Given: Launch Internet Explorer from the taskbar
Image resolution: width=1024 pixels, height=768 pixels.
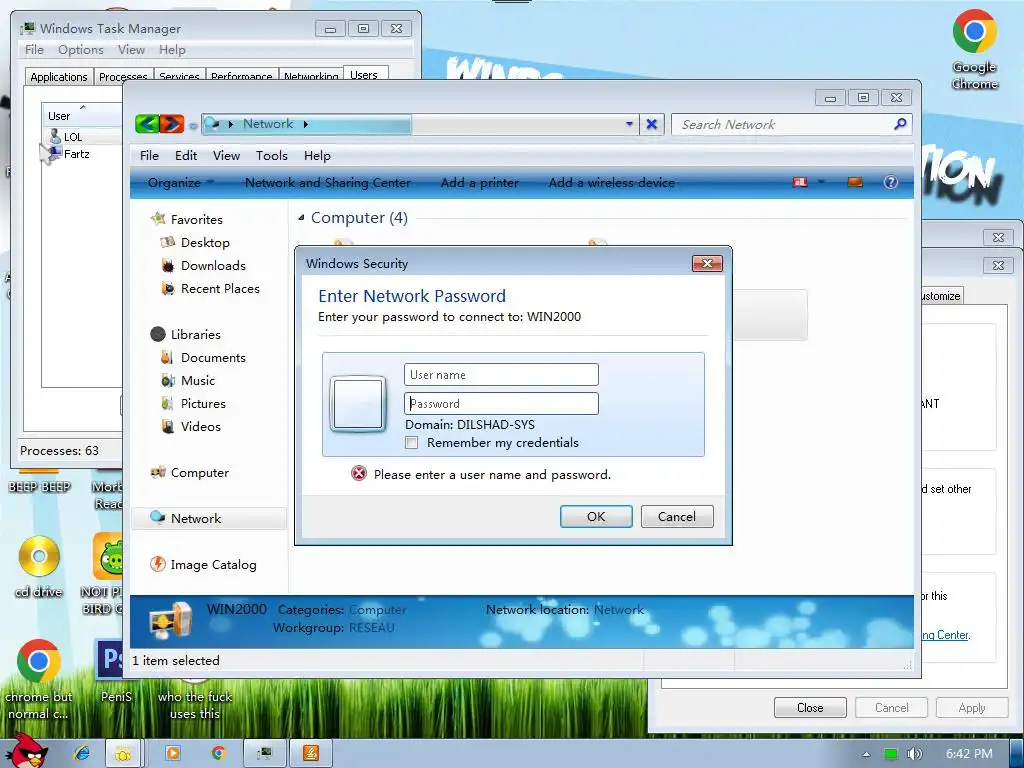Looking at the screenshot, I should 82,753.
